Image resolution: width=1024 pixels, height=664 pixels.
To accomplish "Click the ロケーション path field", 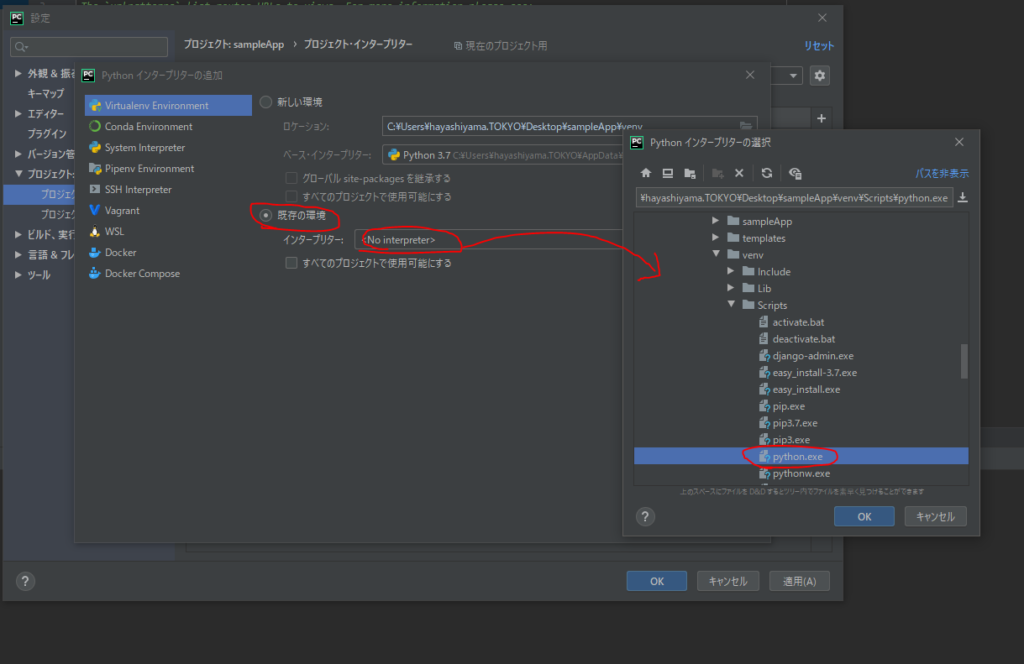I will [x=569, y=126].
